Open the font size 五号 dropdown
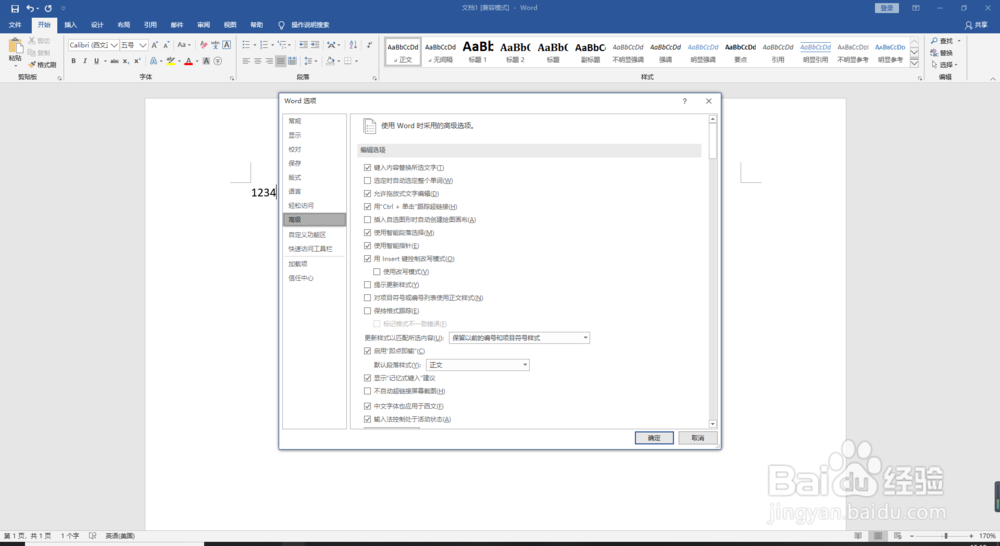Viewport: 1000px width, 546px height. [x=143, y=45]
